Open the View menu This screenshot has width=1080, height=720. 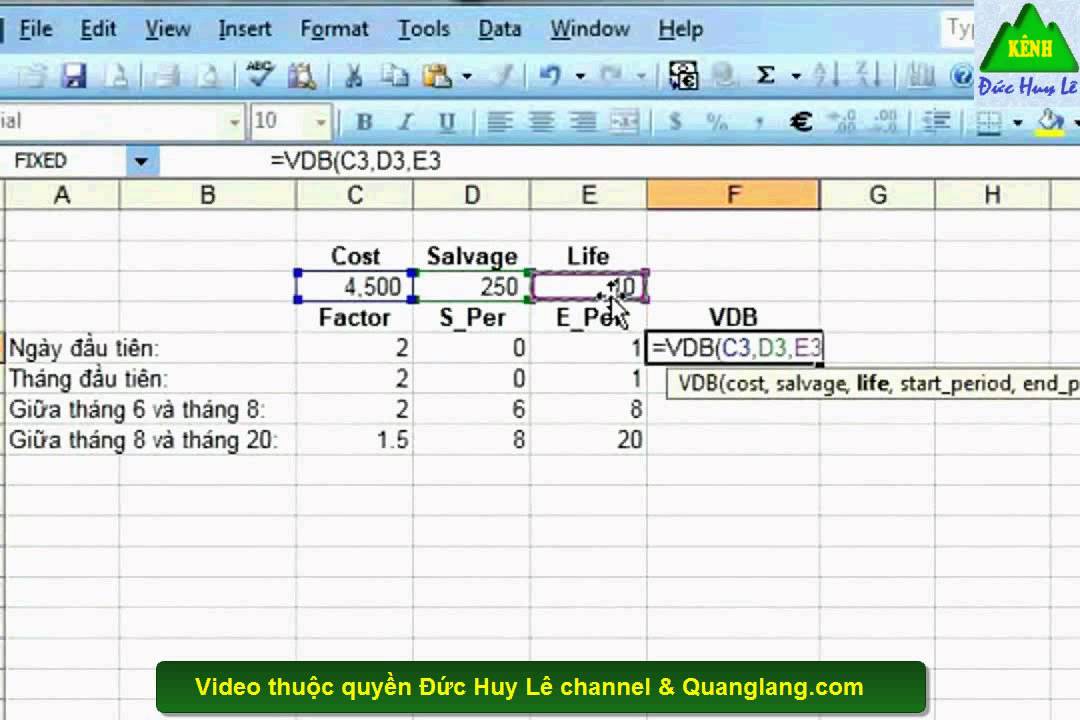tap(167, 29)
